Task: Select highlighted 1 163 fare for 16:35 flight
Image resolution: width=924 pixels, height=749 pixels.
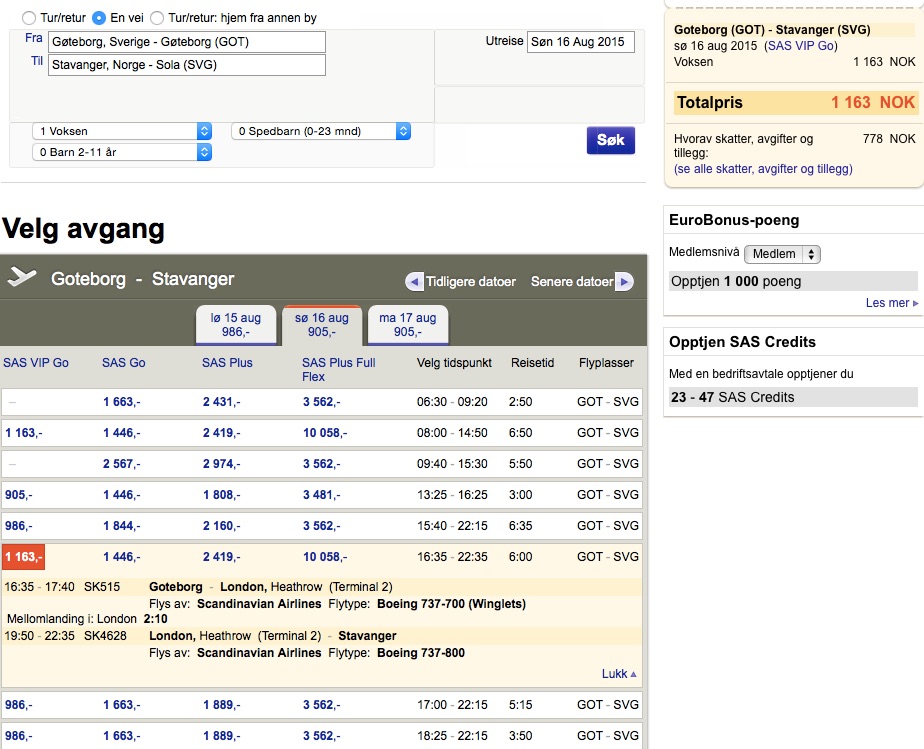Action: point(23,557)
